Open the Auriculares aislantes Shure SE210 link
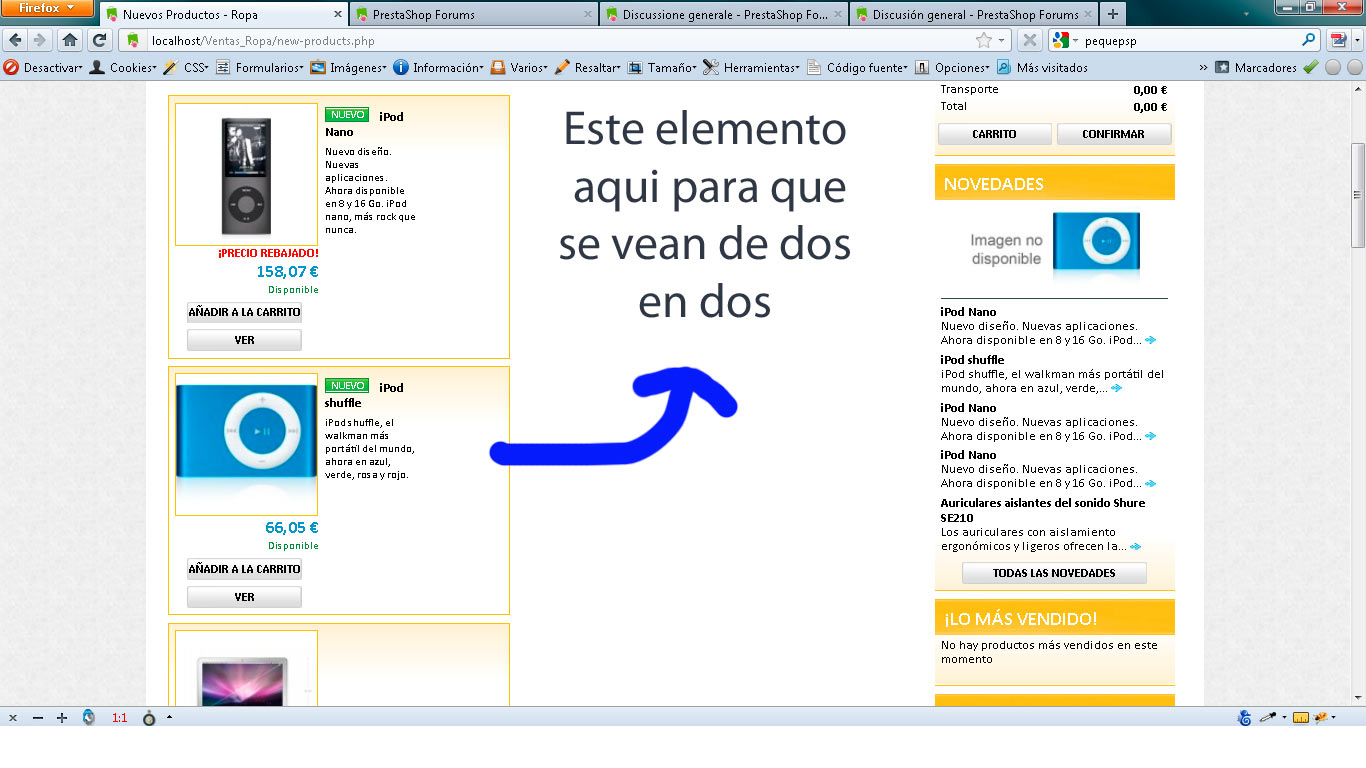 [x=1043, y=510]
